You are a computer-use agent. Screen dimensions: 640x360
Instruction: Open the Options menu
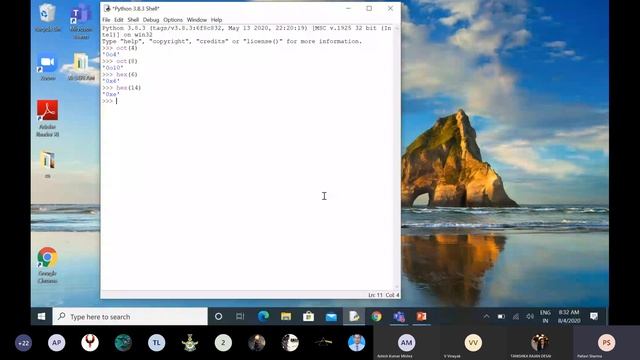point(173,20)
